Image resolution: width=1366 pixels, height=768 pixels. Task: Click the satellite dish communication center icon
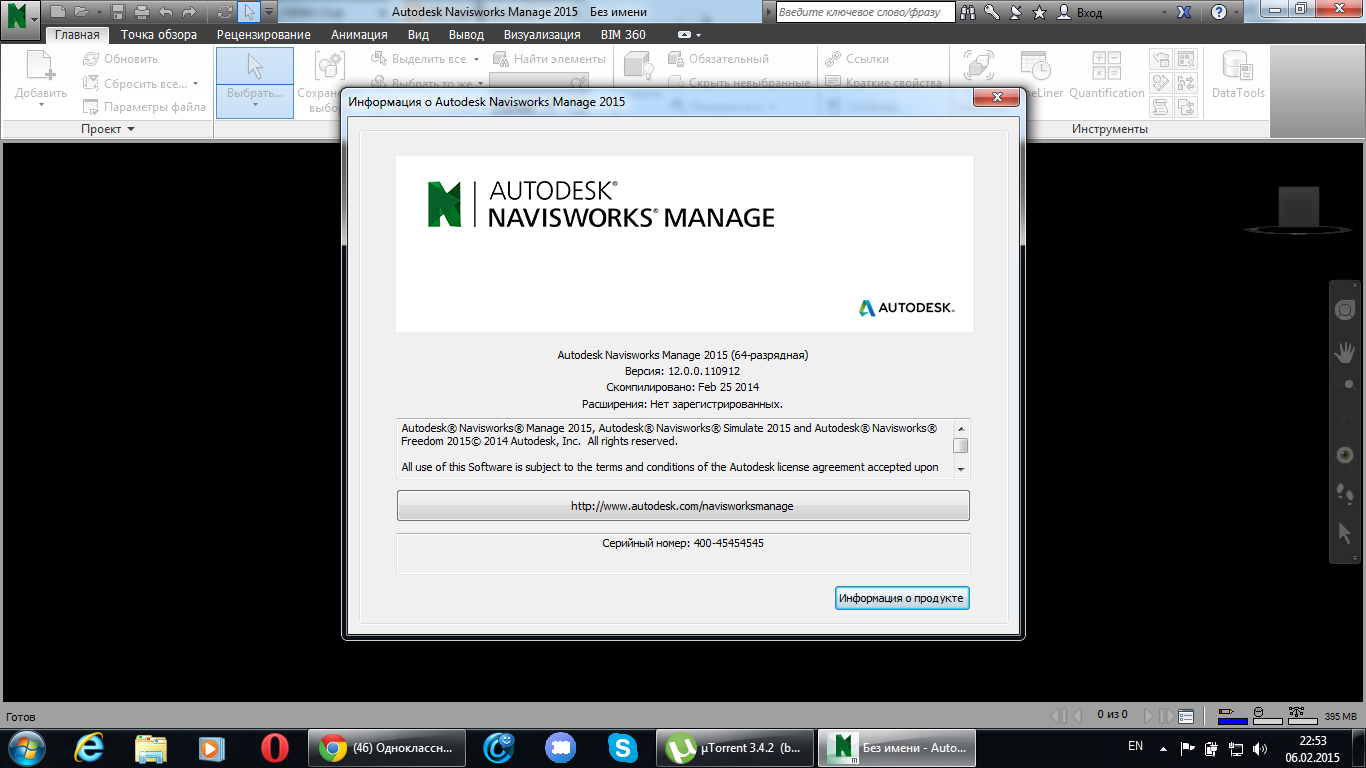point(1016,12)
